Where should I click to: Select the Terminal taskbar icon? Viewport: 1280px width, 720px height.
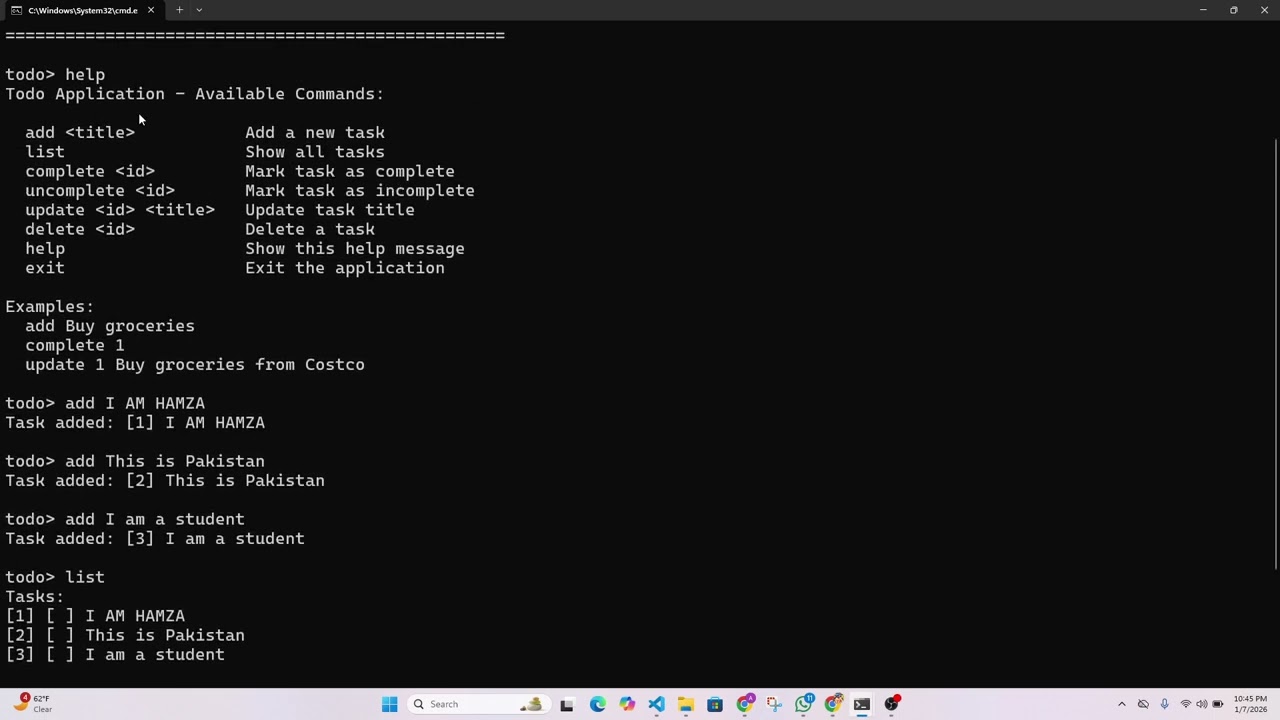click(862, 704)
